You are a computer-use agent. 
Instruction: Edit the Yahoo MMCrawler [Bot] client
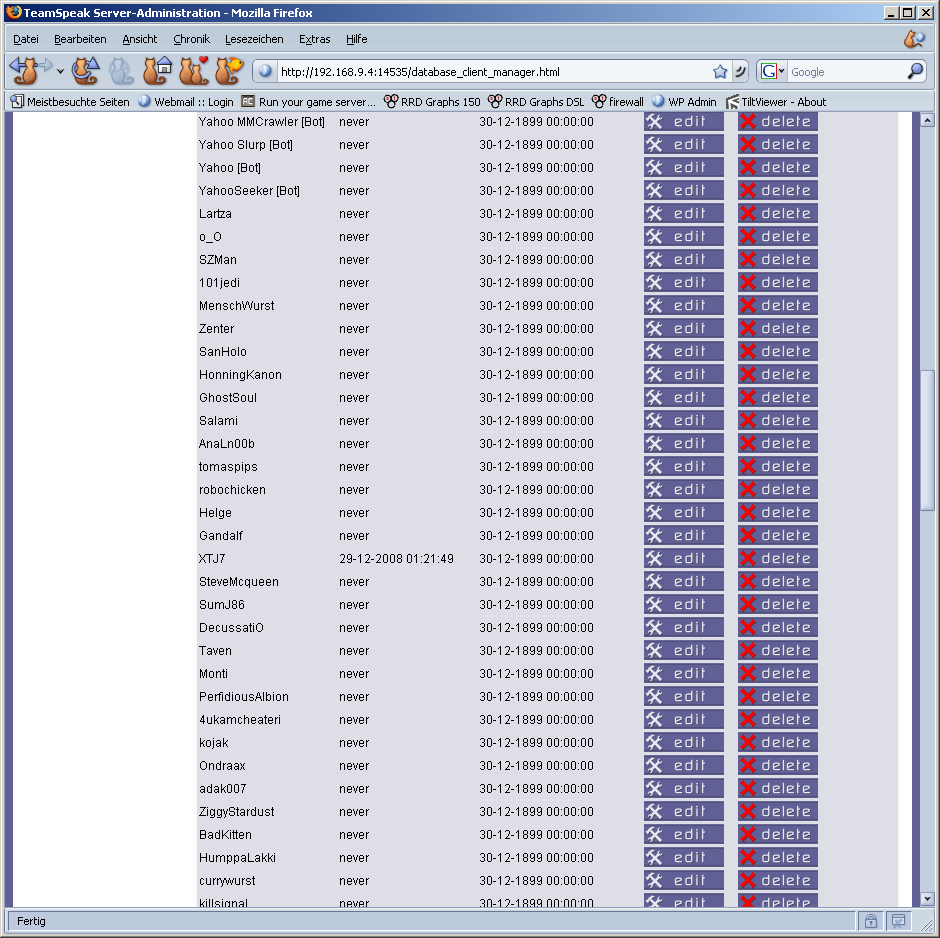pos(683,122)
